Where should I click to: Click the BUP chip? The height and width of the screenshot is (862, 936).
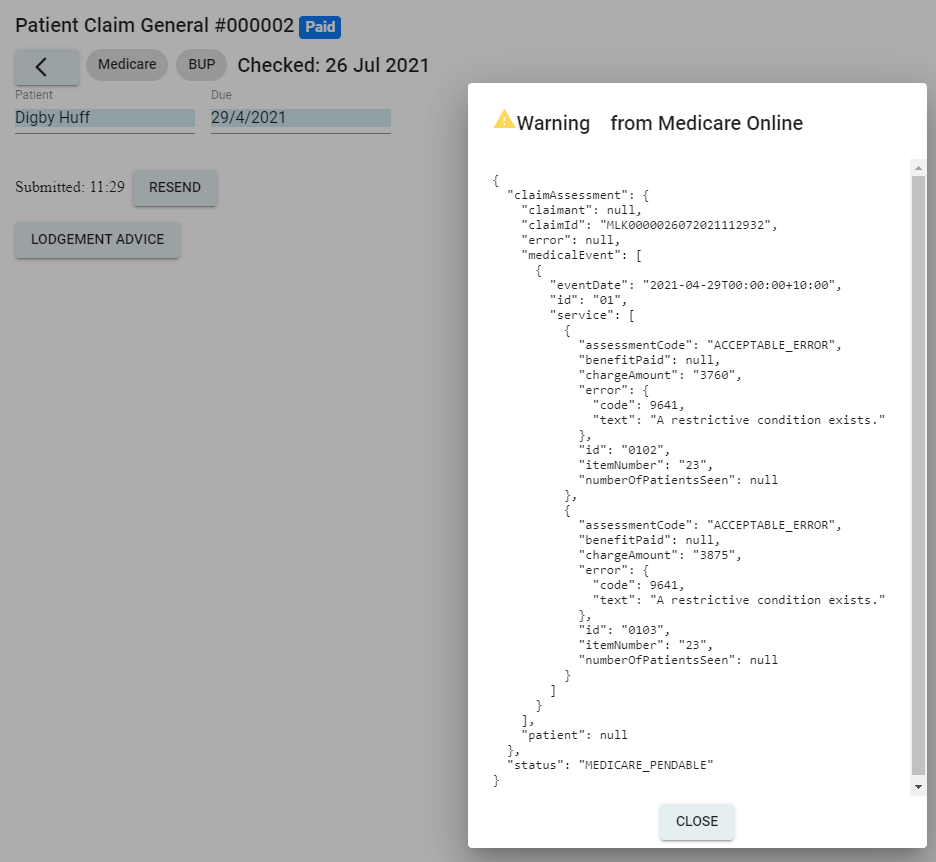point(202,64)
